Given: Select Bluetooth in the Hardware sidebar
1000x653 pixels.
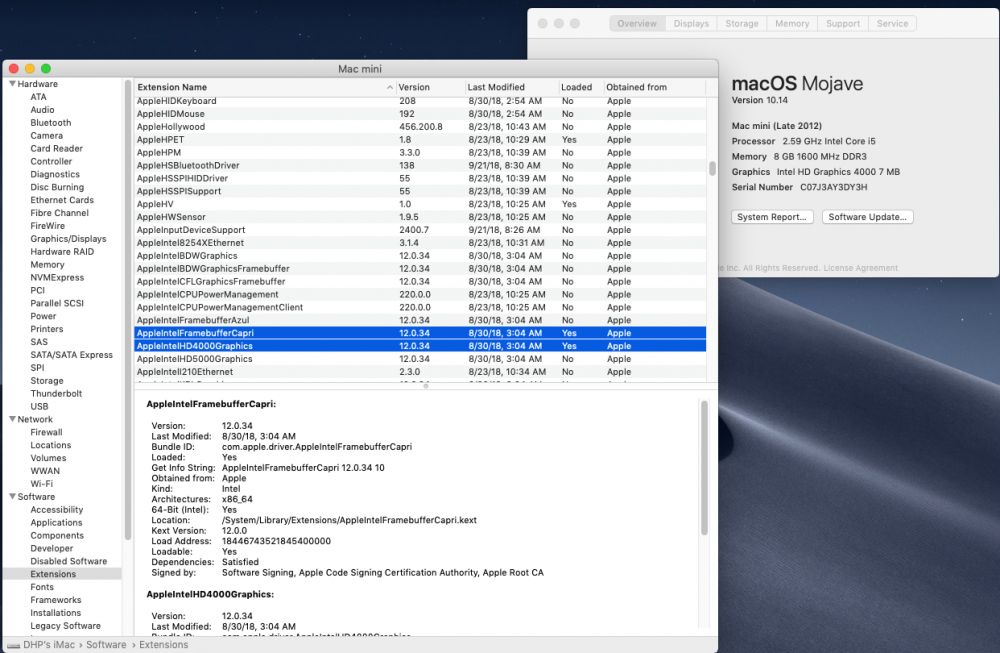Looking at the screenshot, I should pos(50,122).
